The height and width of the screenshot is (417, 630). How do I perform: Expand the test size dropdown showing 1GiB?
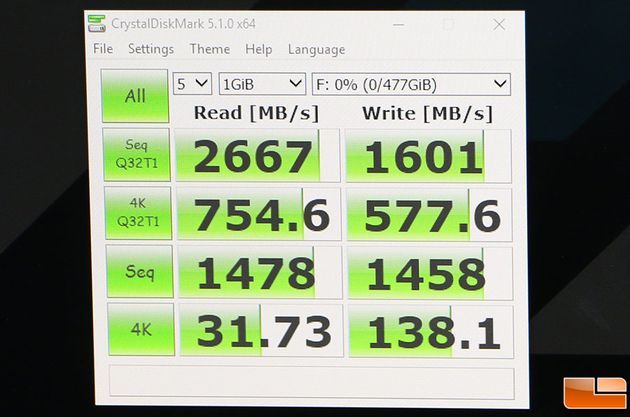262,84
